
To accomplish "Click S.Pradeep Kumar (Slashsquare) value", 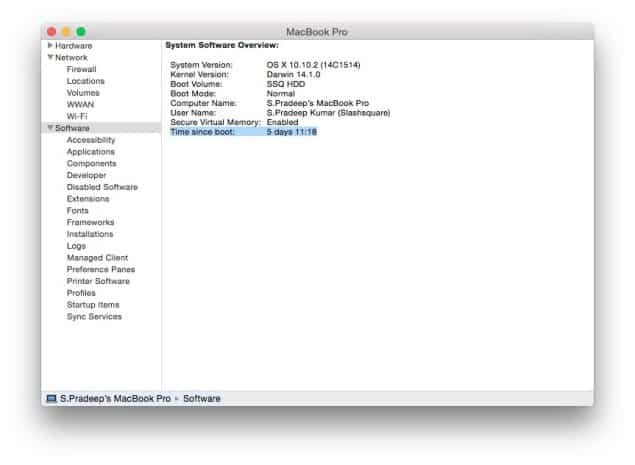I will [328, 113].
